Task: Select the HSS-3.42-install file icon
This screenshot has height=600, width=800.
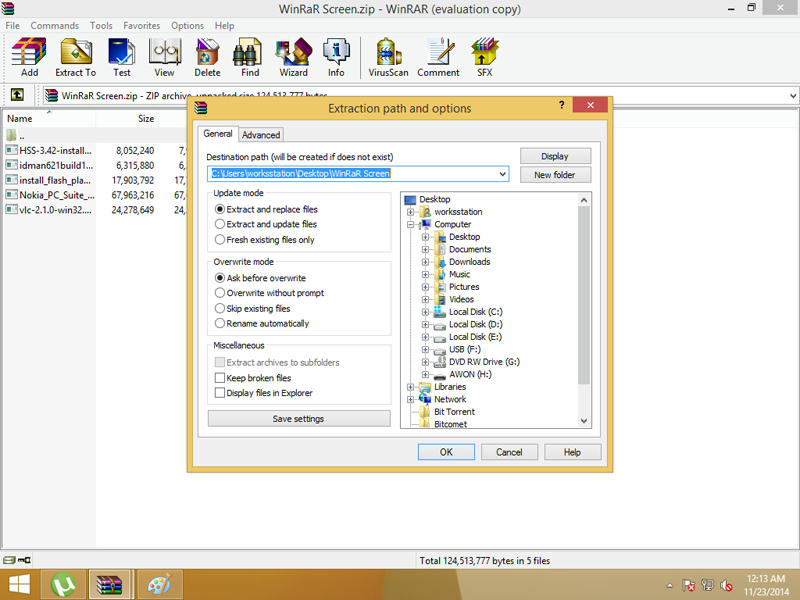Action: click(x=11, y=150)
